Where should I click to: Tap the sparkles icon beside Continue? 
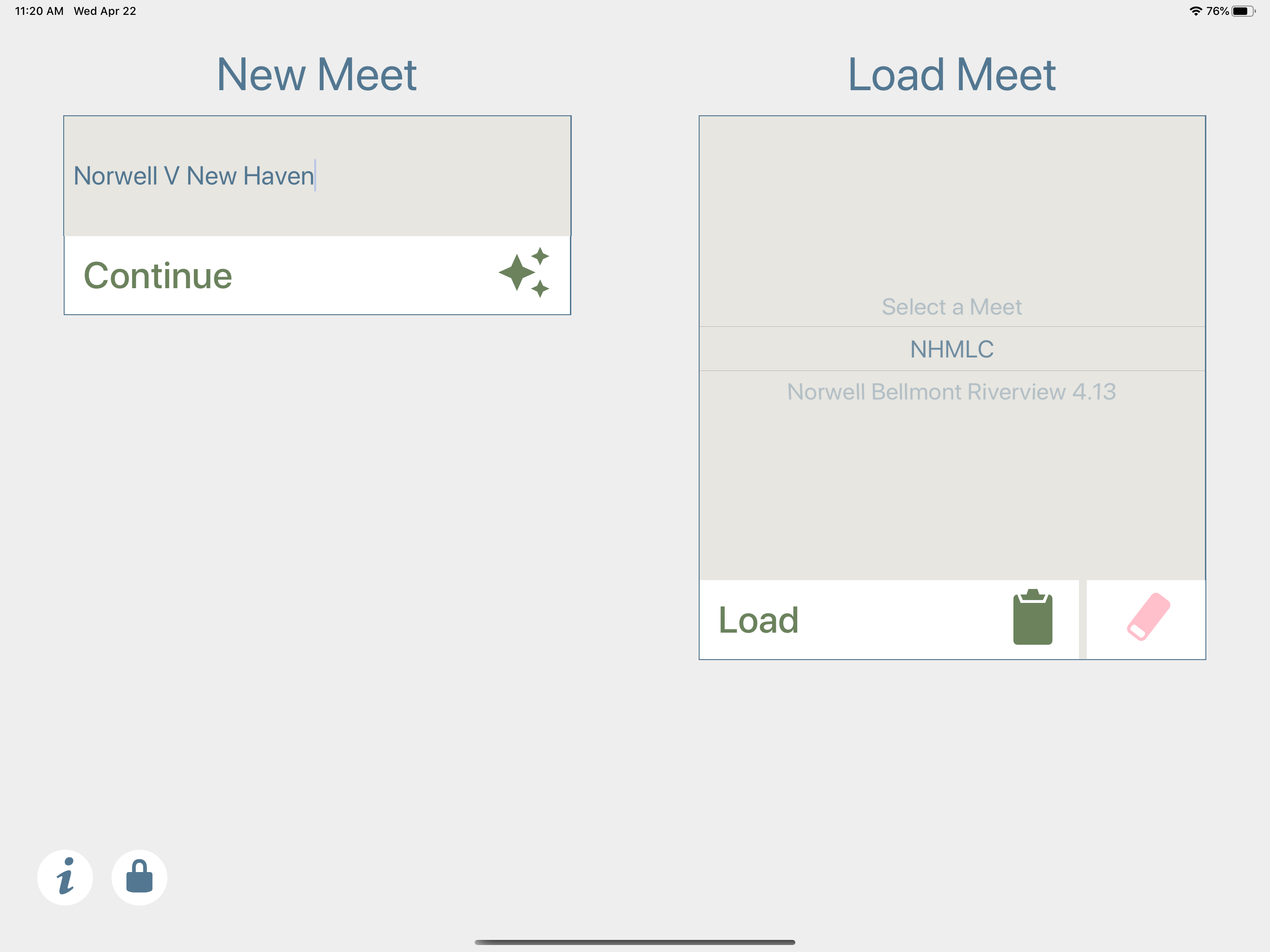[523, 272]
